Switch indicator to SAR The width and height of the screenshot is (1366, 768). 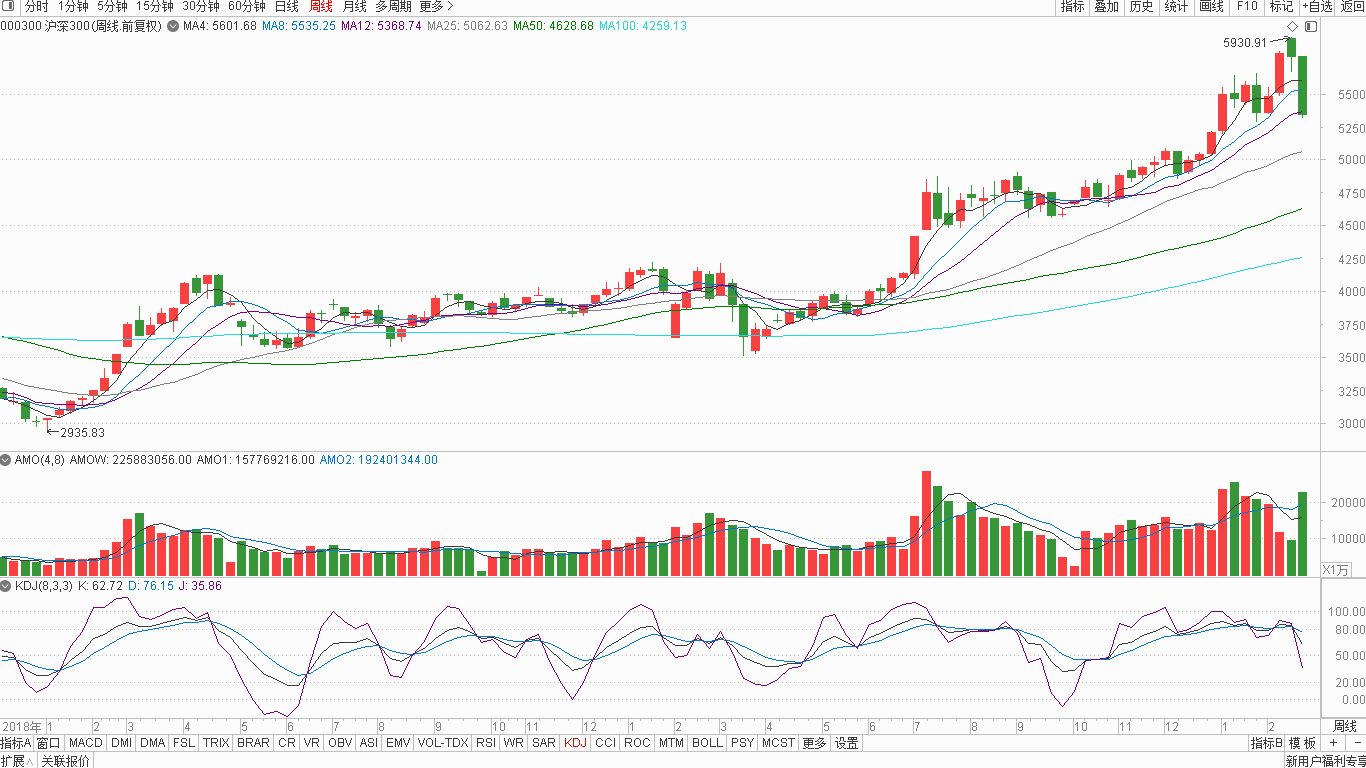[x=544, y=743]
